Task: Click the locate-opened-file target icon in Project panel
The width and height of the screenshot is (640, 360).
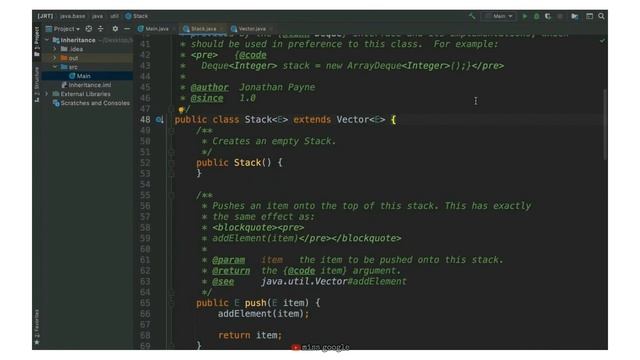Action: tap(89, 29)
